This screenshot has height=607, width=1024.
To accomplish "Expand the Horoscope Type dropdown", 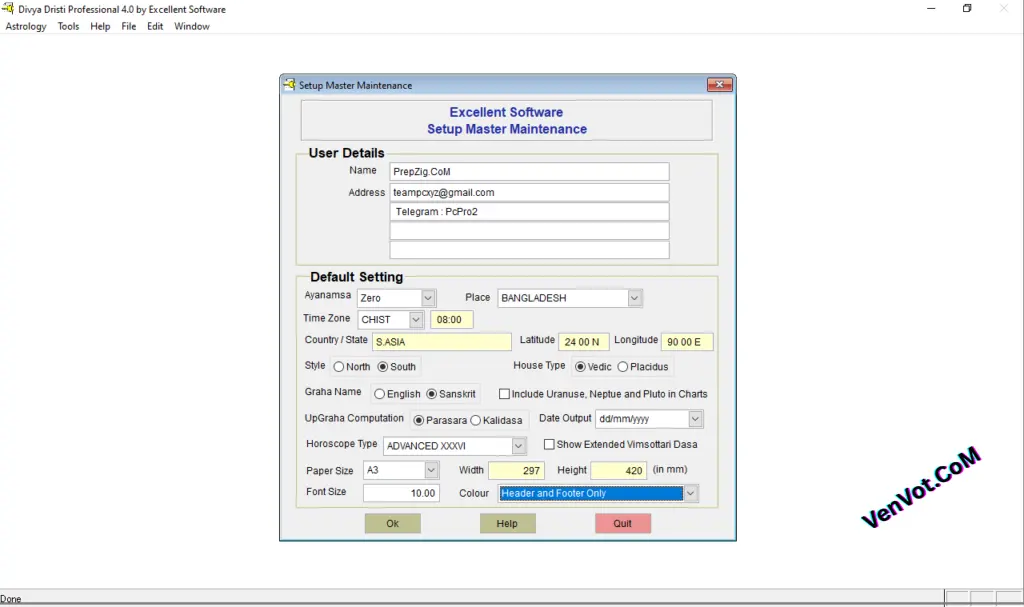I will 519,446.
